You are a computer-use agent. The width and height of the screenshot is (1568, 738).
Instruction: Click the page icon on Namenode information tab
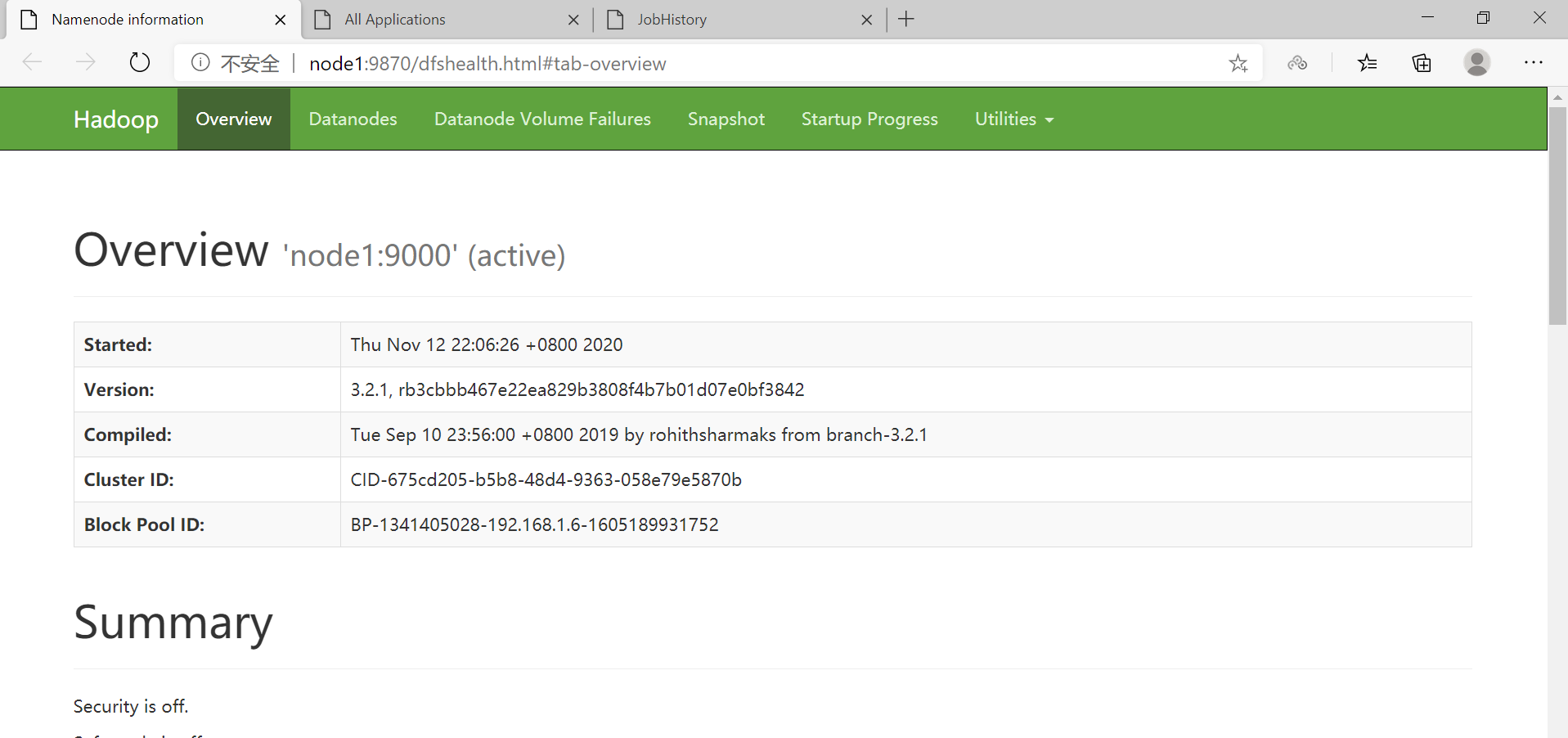coord(29,20)
